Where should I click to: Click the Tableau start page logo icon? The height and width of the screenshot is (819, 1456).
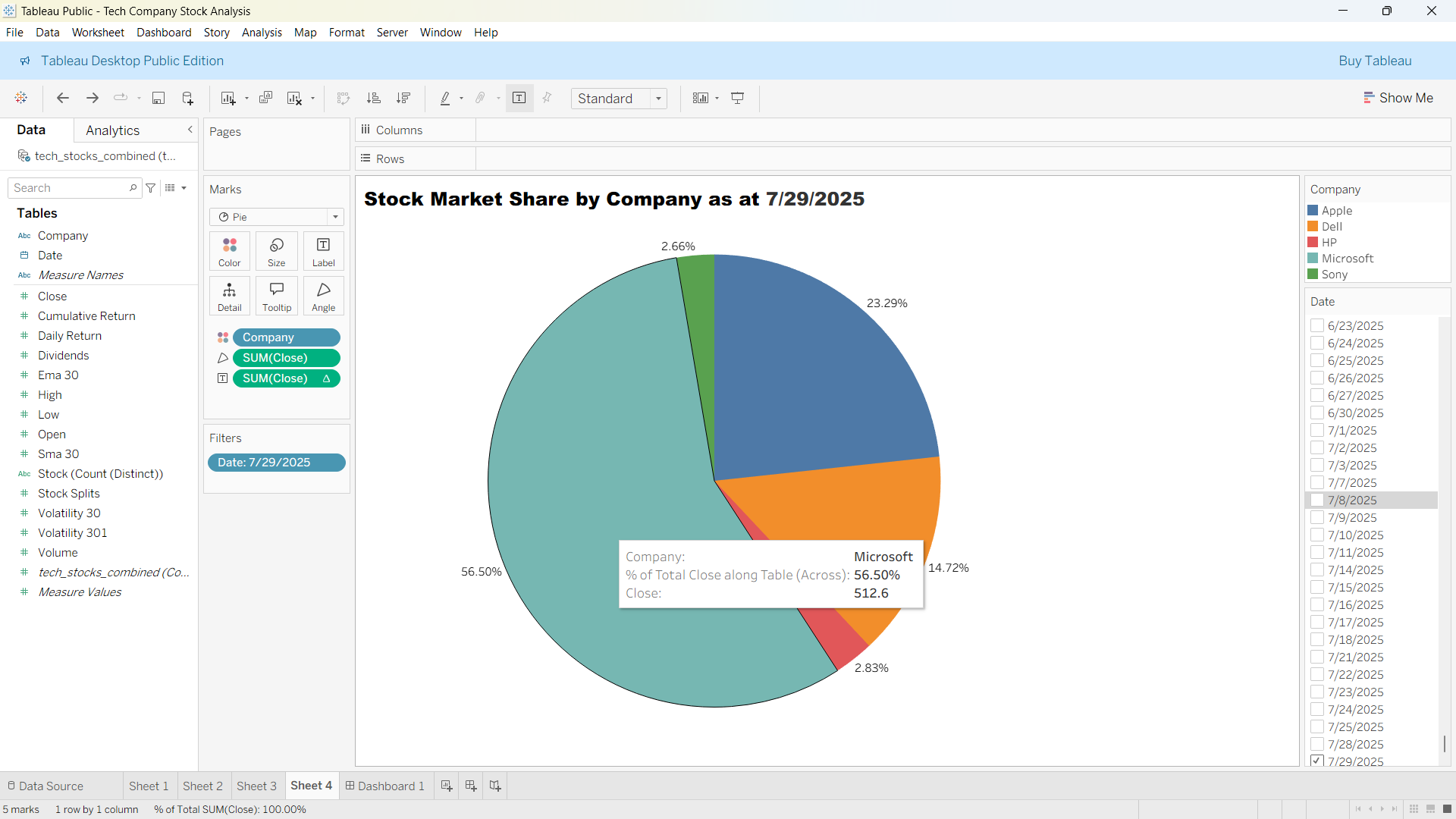click(21, 98)
